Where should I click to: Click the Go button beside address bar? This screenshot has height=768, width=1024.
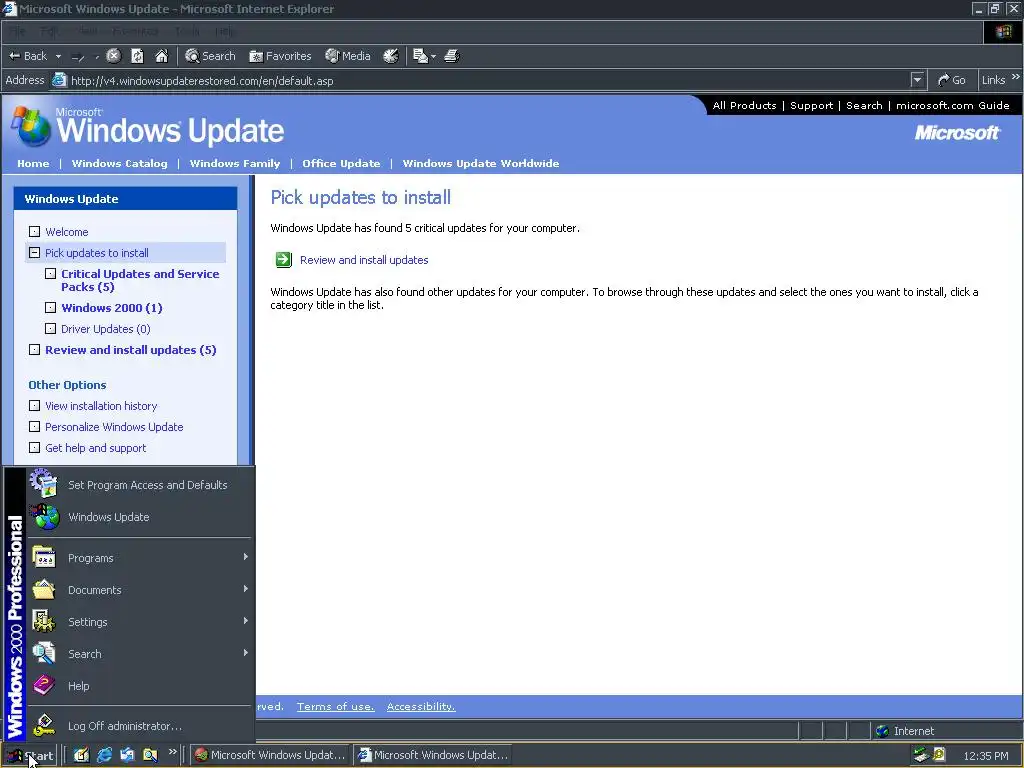point(952,80)
